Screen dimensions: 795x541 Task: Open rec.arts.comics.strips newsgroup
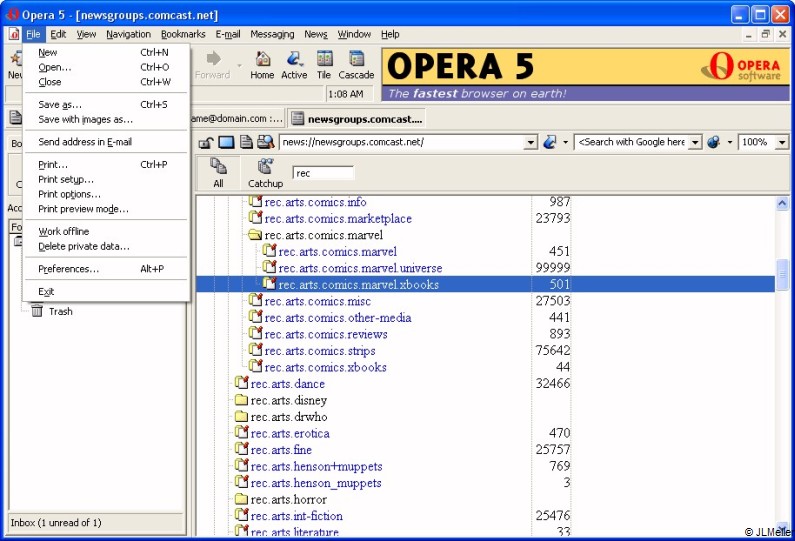[x=320, y=351]
